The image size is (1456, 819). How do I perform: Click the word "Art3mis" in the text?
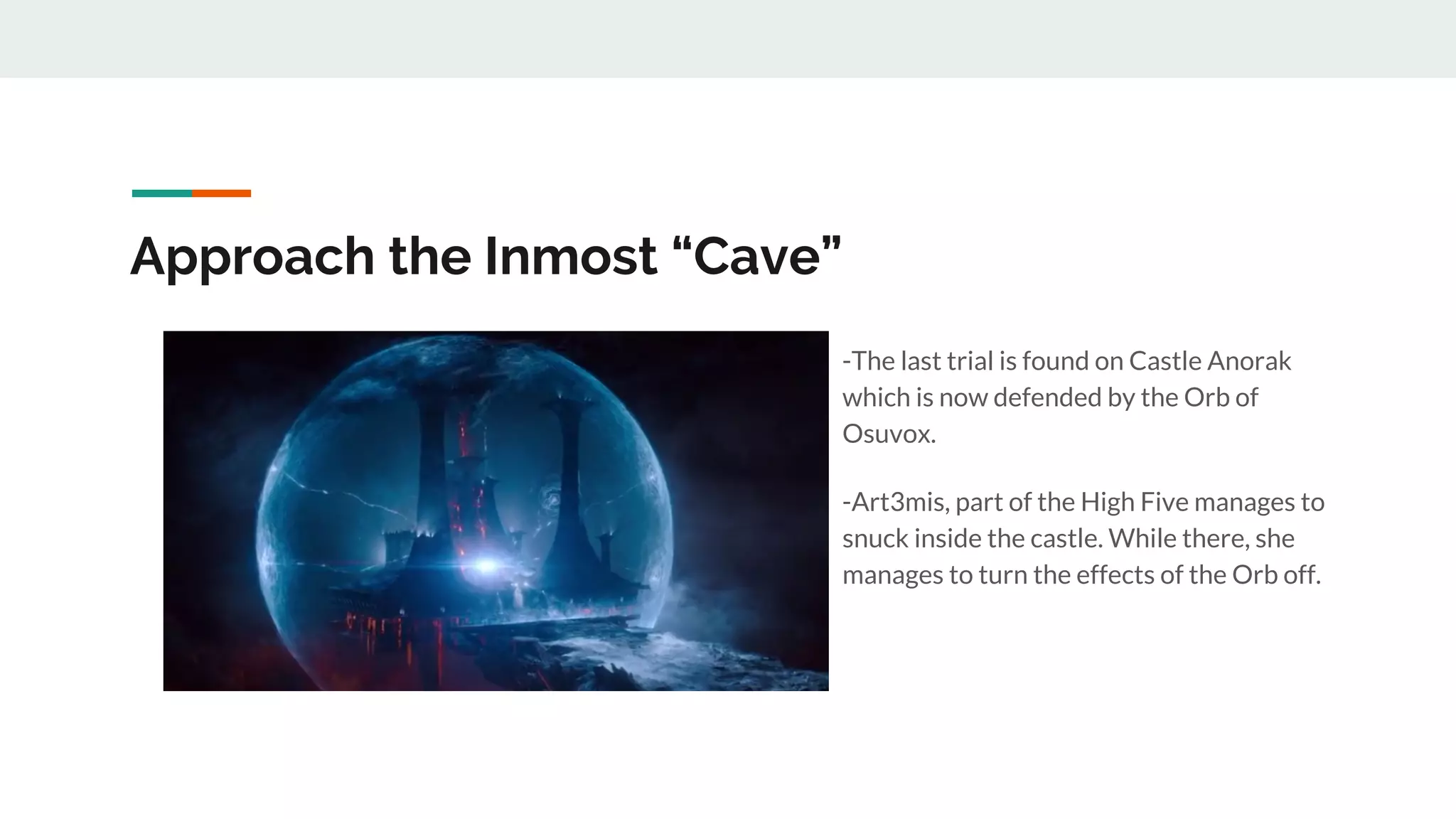[x=899, y=503]
